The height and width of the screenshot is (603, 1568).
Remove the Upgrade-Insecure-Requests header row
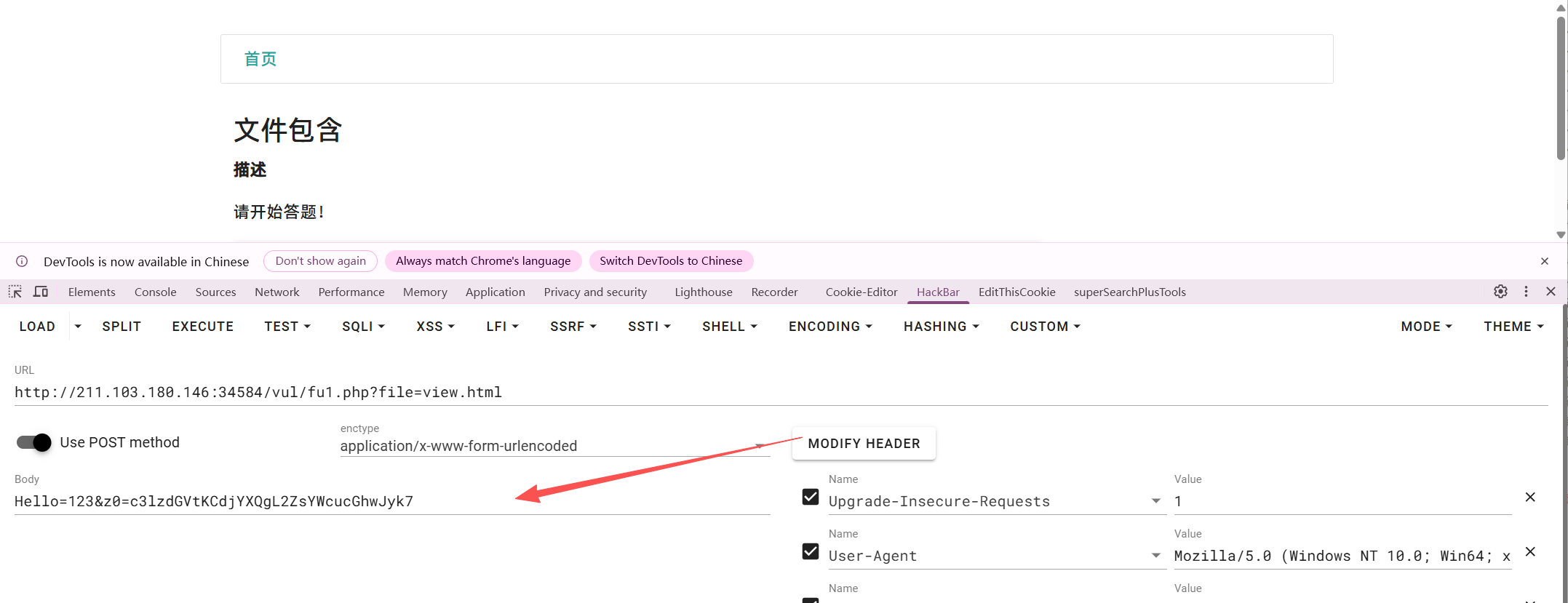tap(1530, 498)
